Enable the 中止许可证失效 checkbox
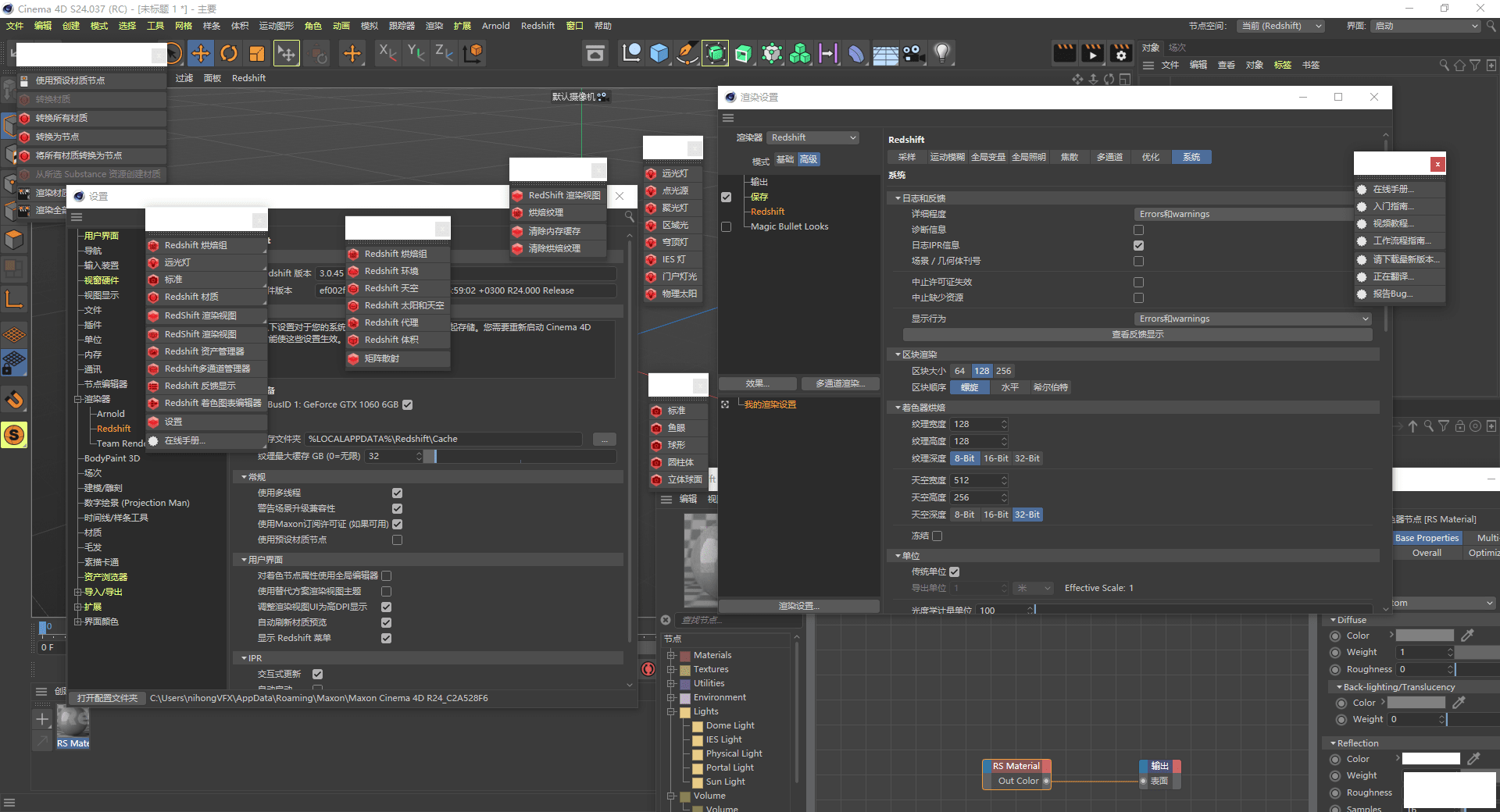 (1138, 282)
